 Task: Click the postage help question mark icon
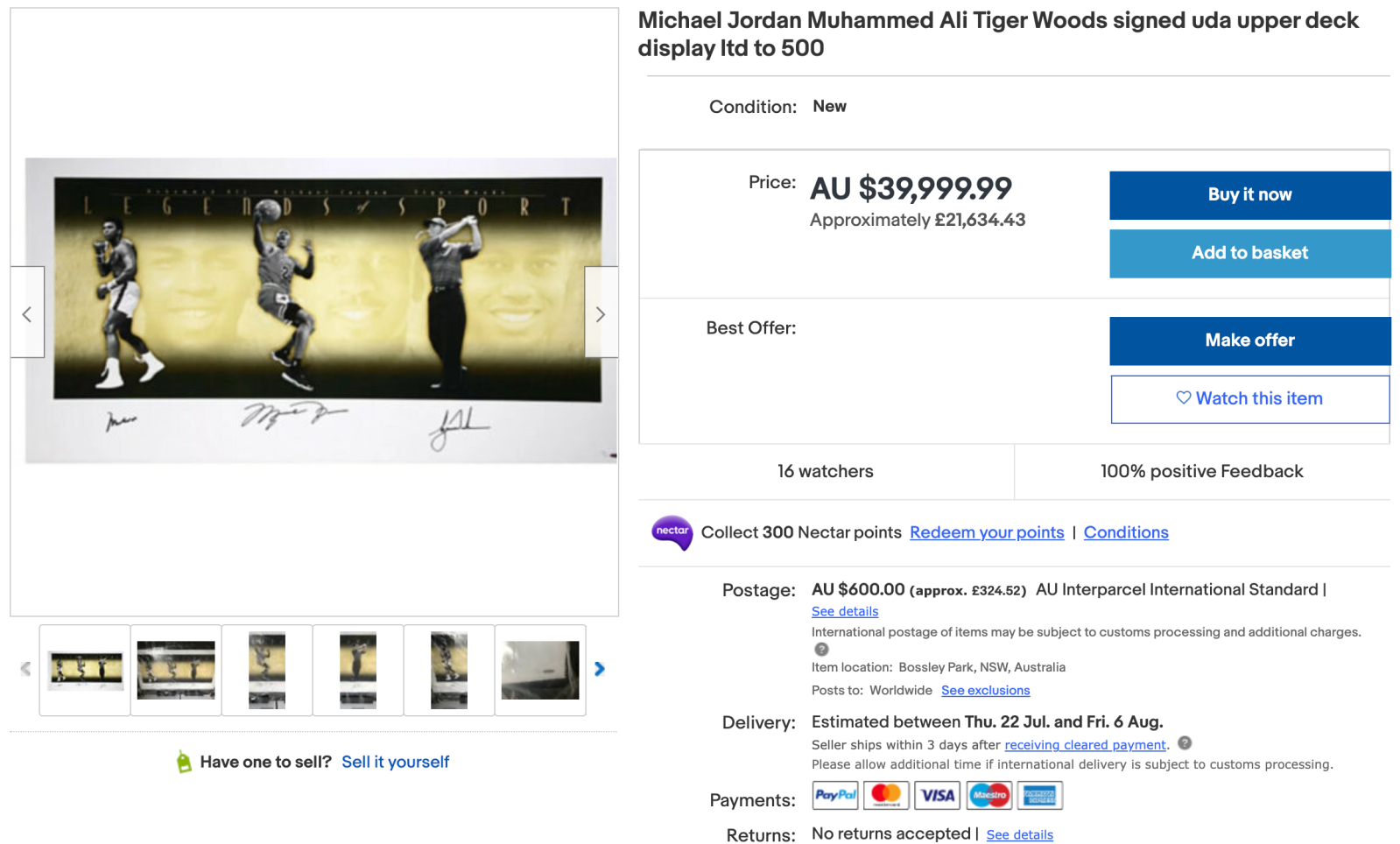821,650
